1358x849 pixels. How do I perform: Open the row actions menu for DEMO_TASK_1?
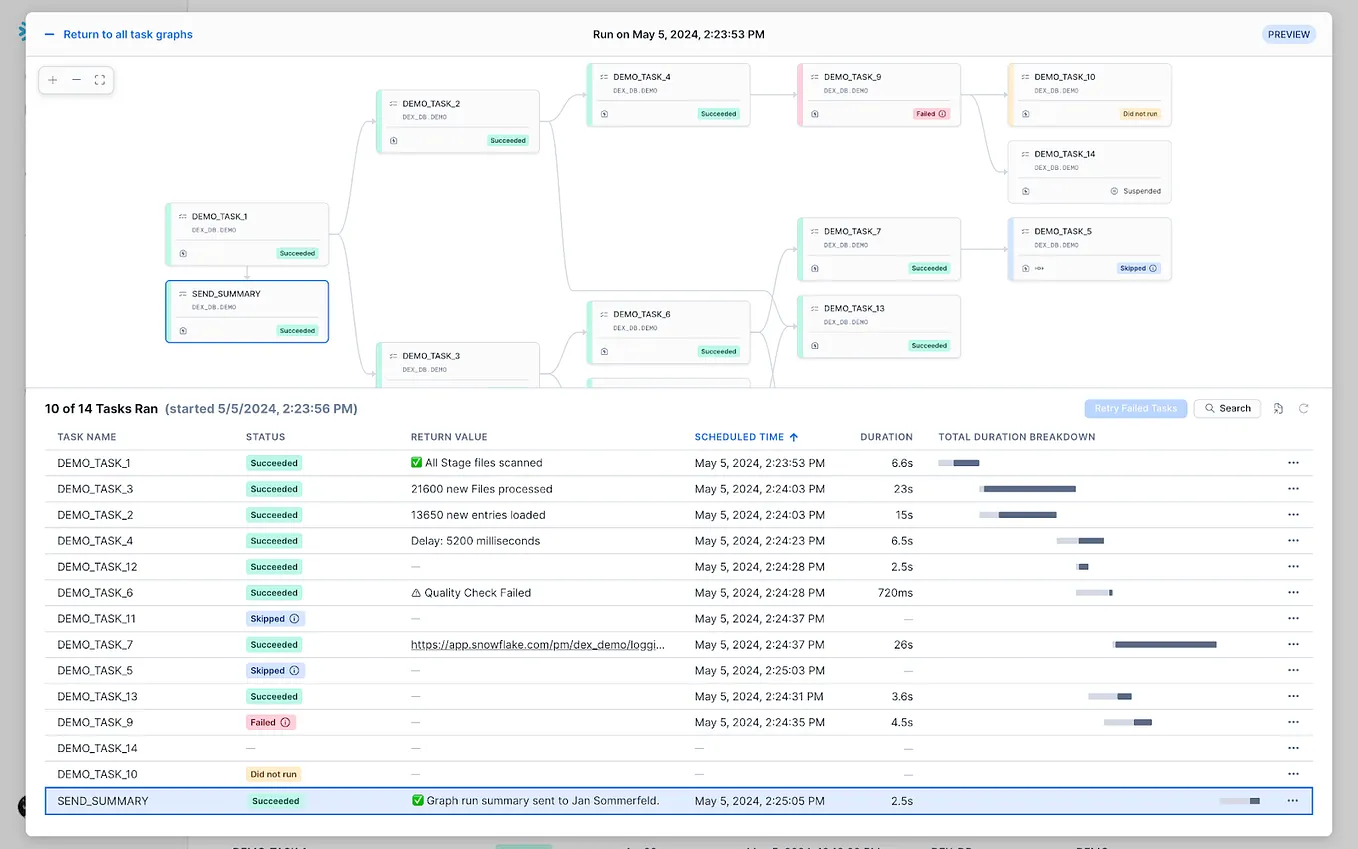pos(1294,463)
